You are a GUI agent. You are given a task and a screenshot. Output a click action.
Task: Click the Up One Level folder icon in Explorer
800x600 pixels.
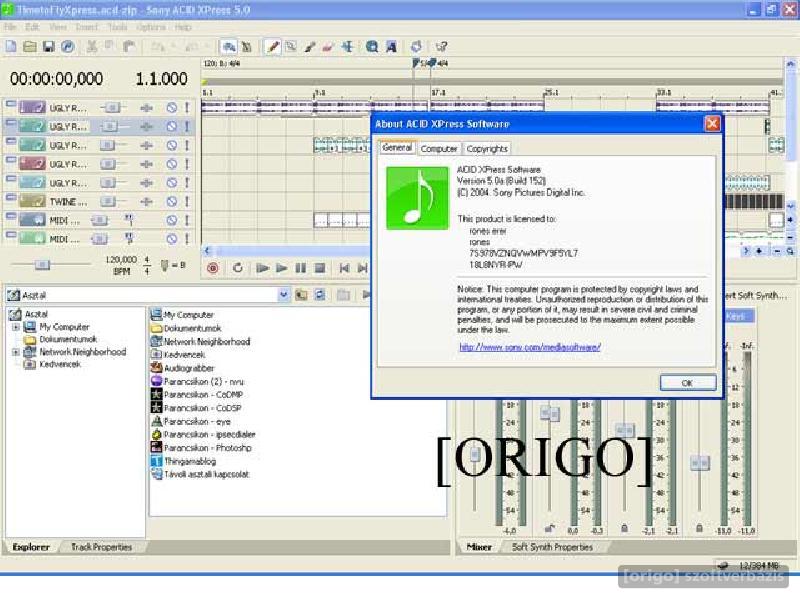tap(302, 295)
